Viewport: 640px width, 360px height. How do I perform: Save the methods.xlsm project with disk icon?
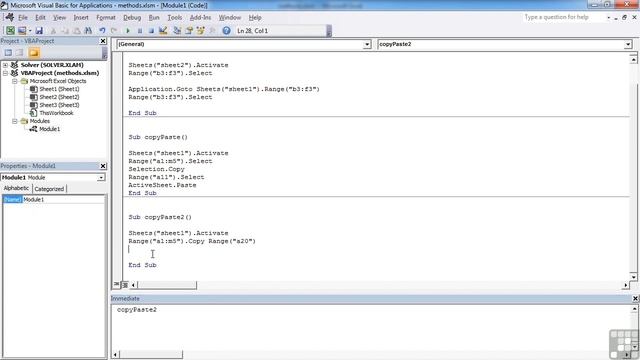(x=39, y=31)
